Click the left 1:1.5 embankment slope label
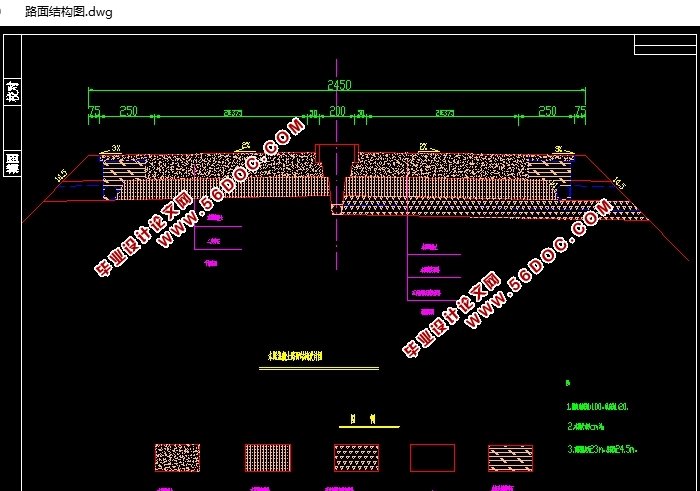The image size is (700, 491). [x=61, y=175]
